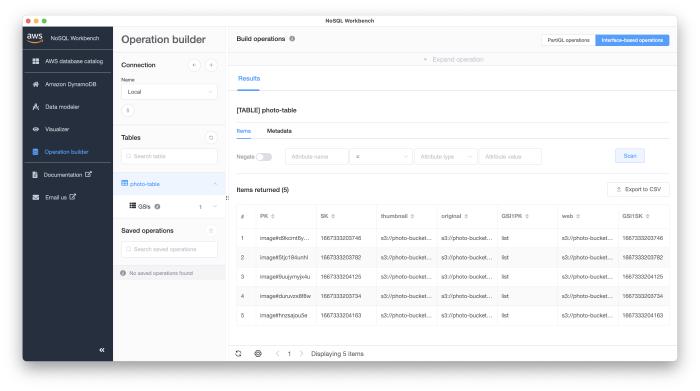Expand GSIs row chevron

coord(215,207)
